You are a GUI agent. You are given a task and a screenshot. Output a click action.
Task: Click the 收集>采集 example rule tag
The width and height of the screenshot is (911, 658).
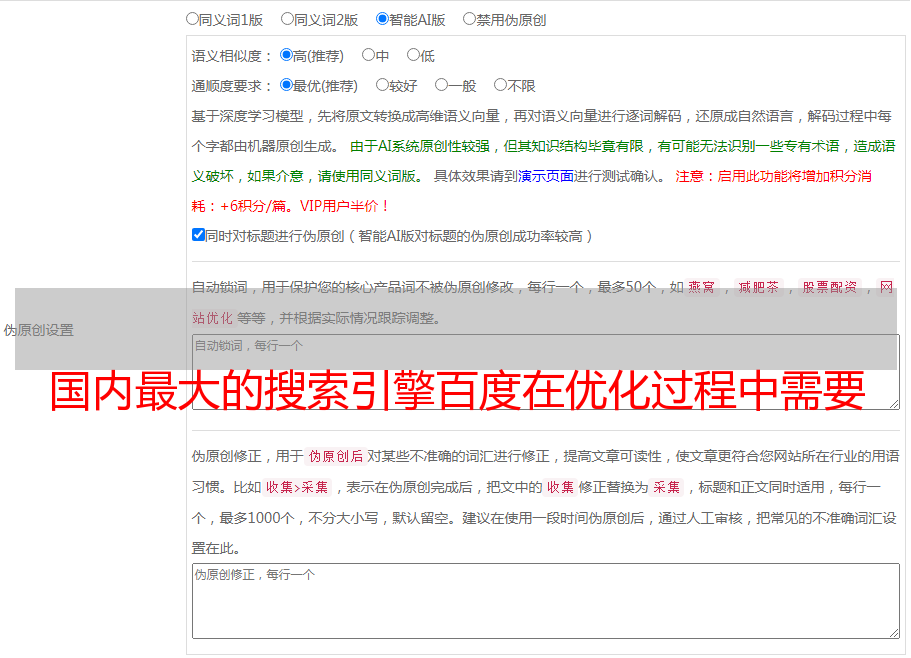297,487
